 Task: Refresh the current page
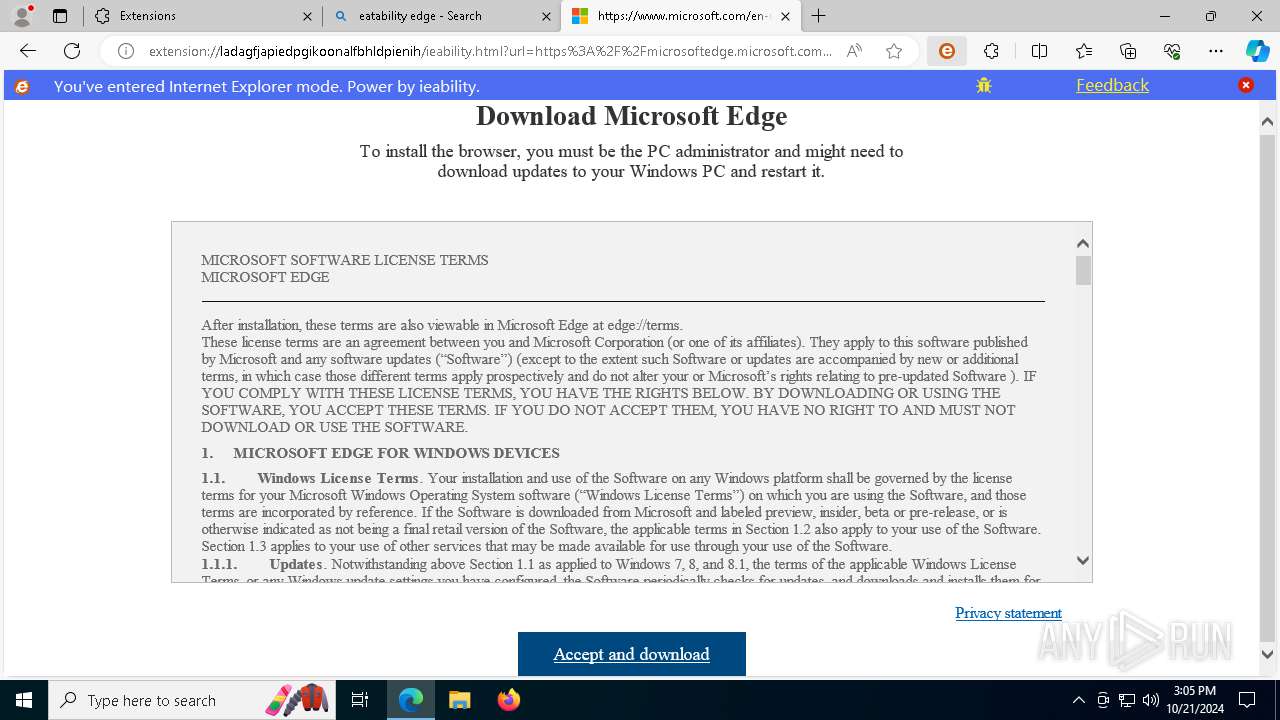72,51
